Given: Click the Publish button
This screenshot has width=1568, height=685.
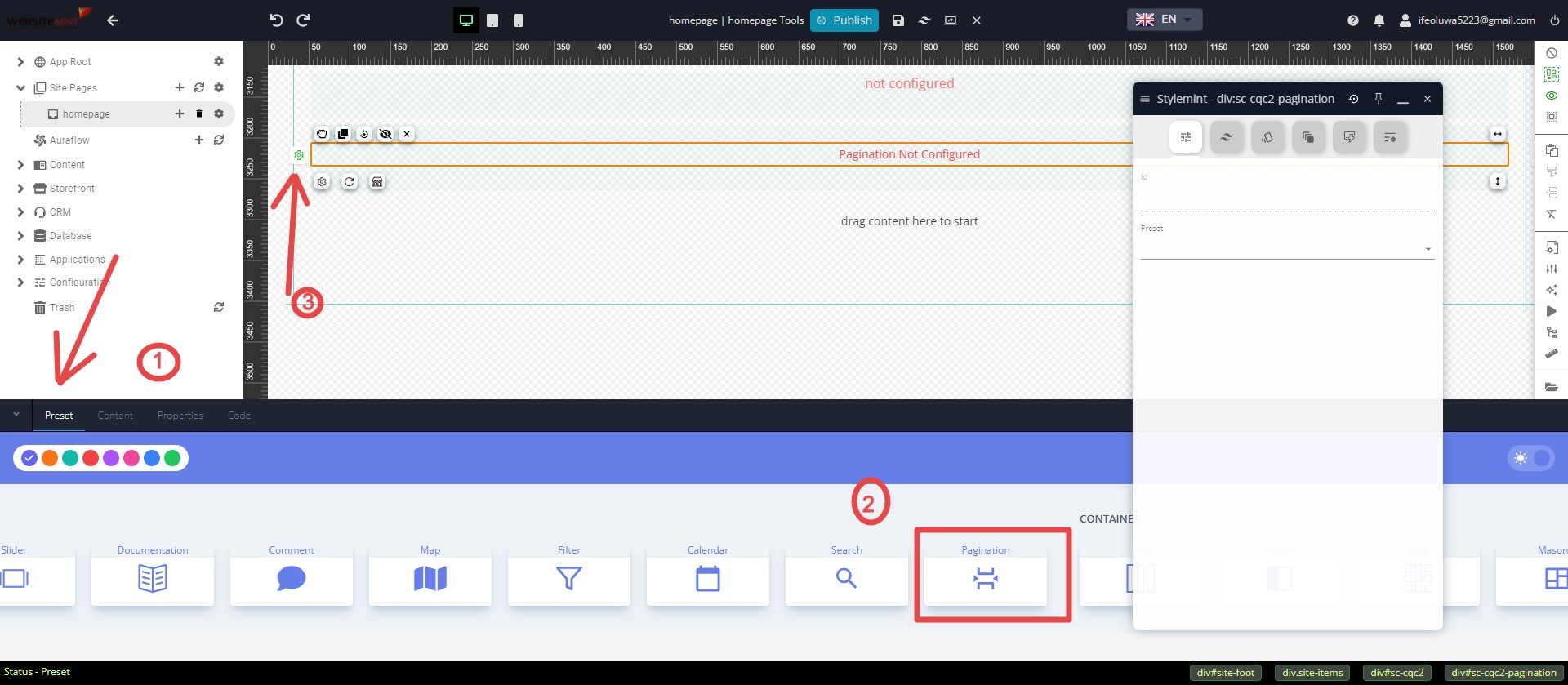Looking at the screenshot, I should pos(844,20).
